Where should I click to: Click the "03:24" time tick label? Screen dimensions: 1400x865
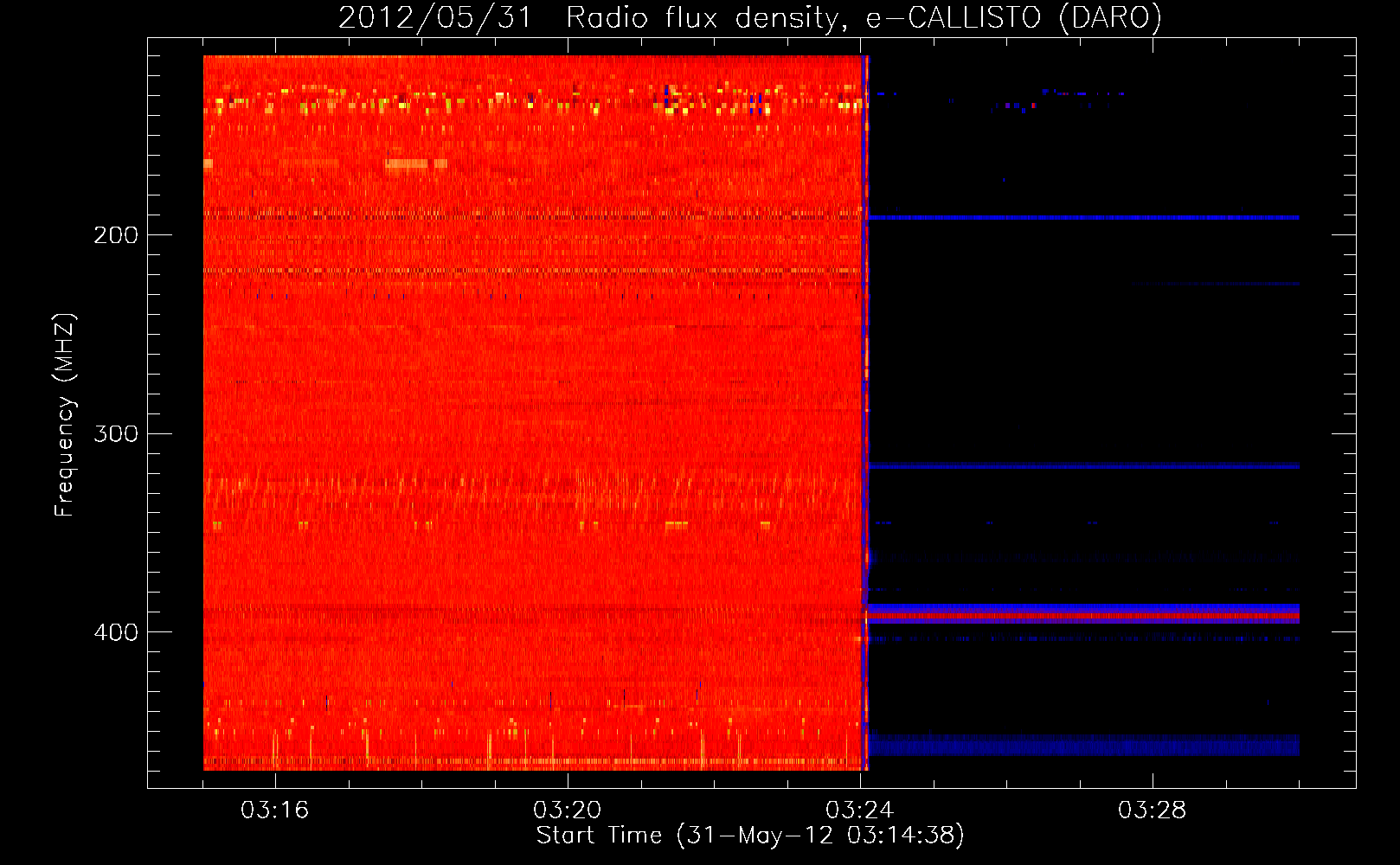(860, 810)
